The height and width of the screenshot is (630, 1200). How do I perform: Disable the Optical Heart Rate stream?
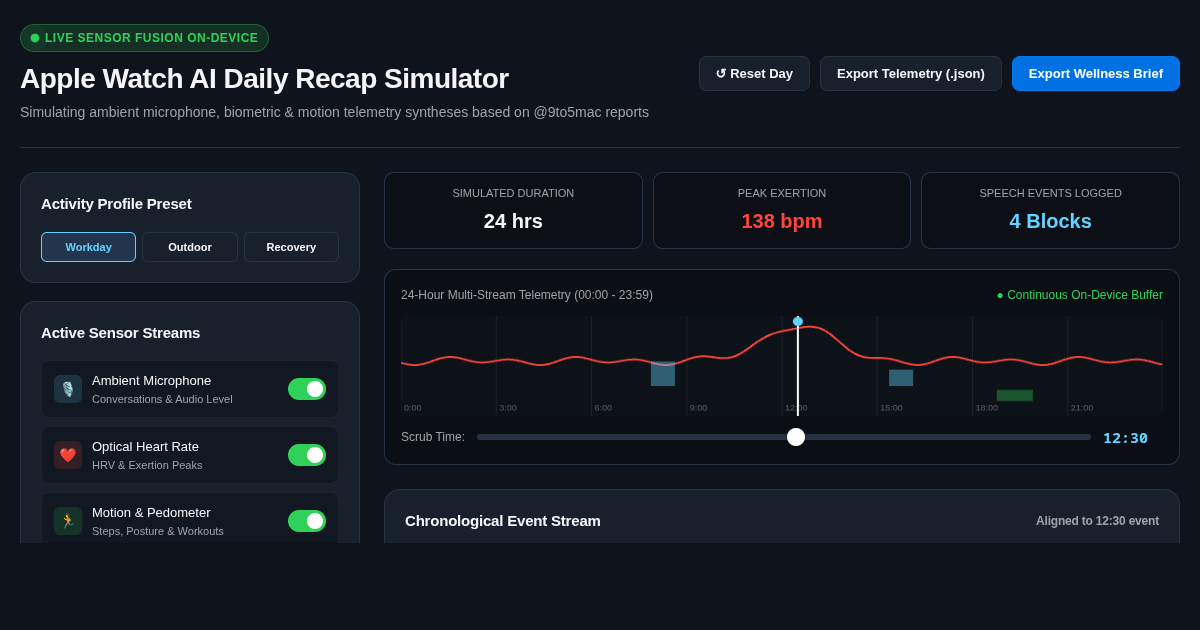pyautogui.click(x=307, y=455)
